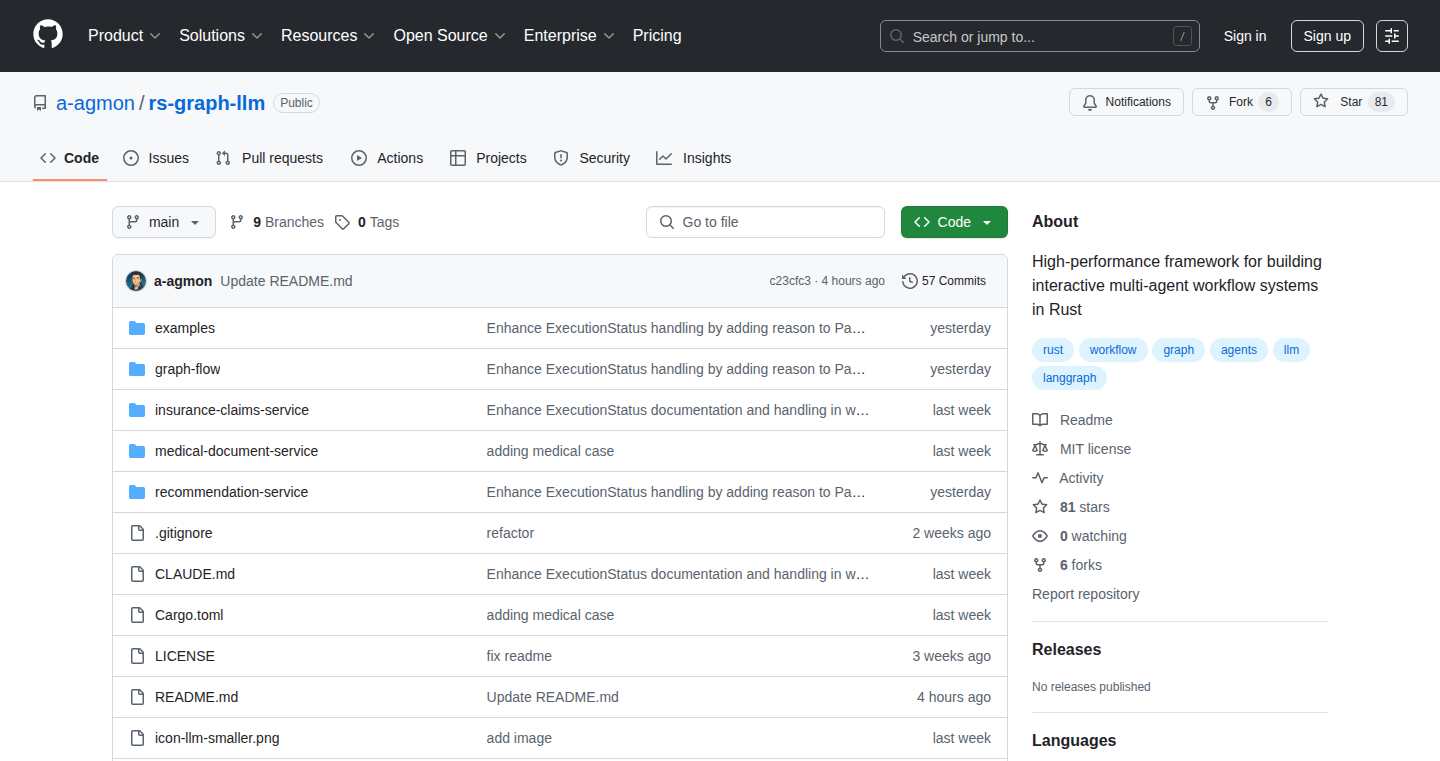Select the agents topic tag
Screen dimensions: 1440x761
click(1239, 350)
